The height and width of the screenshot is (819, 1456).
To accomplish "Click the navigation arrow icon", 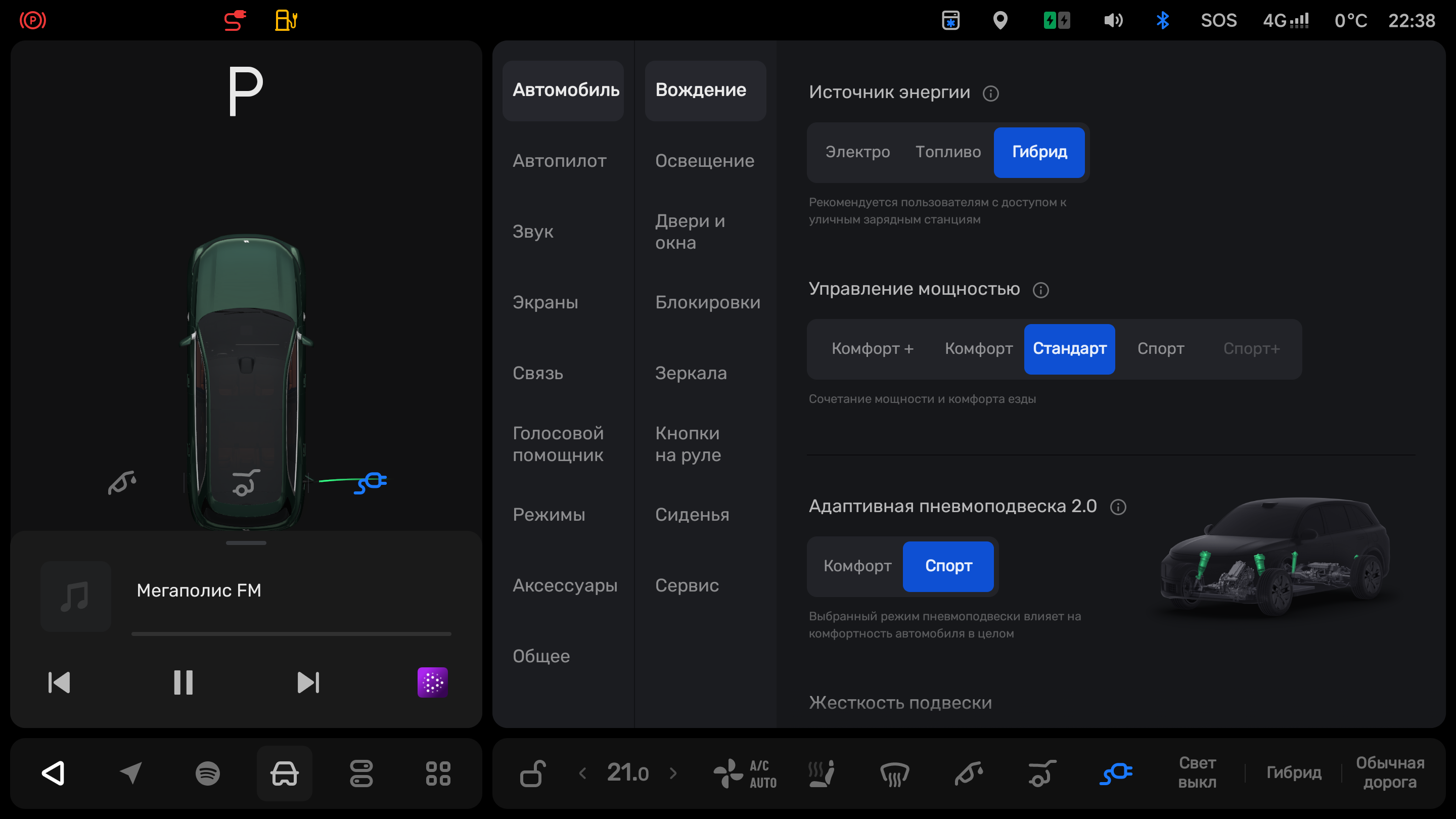I will point(131,773).
